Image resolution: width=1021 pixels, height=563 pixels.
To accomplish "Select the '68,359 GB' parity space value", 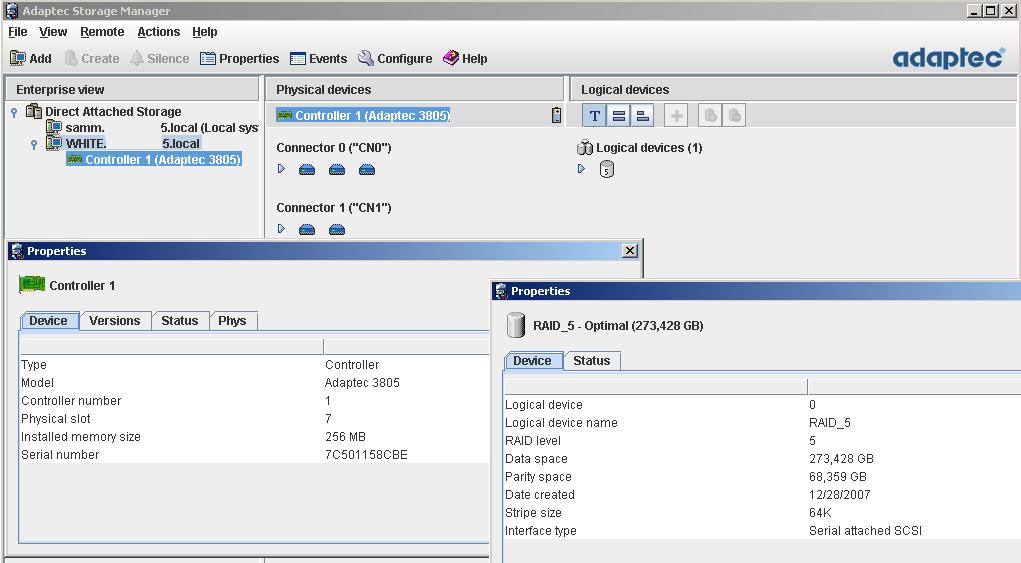I will tap(838, 477).
